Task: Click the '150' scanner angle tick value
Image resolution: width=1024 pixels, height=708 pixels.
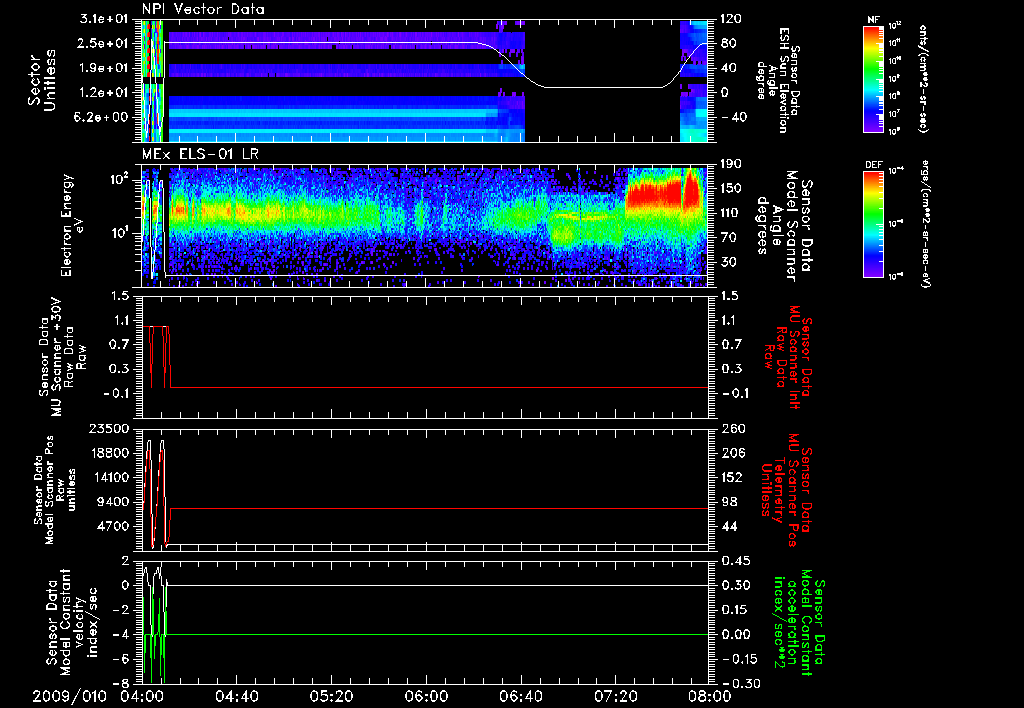Action: [731, 188]
